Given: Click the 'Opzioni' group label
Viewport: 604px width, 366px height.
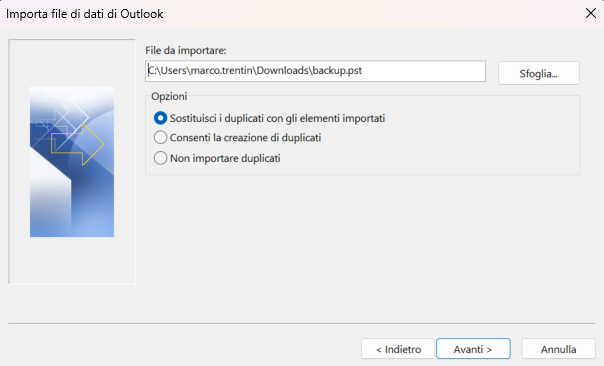Looking at the screenshot, I should click(169, 96).
